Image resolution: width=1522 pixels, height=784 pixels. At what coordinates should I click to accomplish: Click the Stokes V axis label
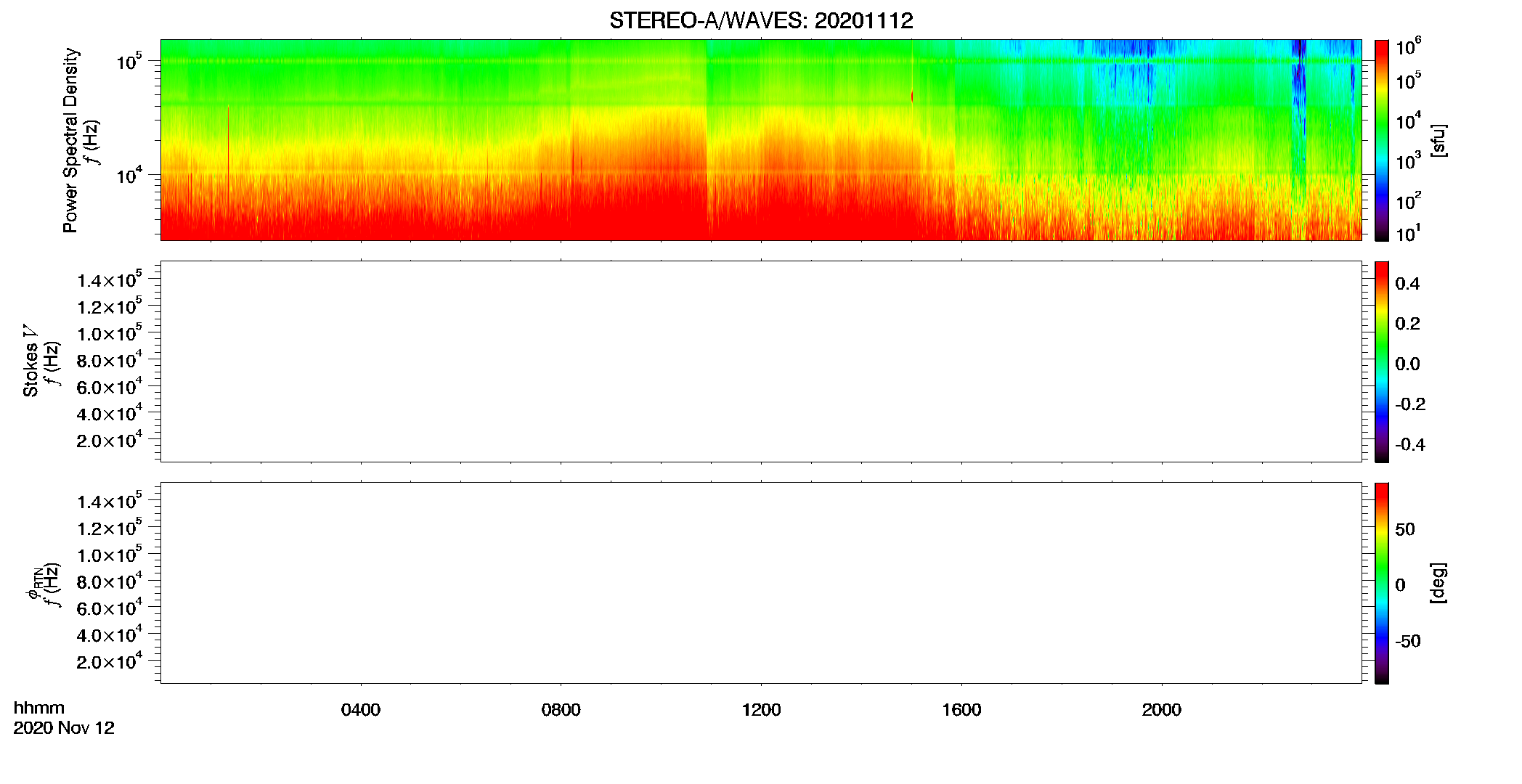(30, 361)
